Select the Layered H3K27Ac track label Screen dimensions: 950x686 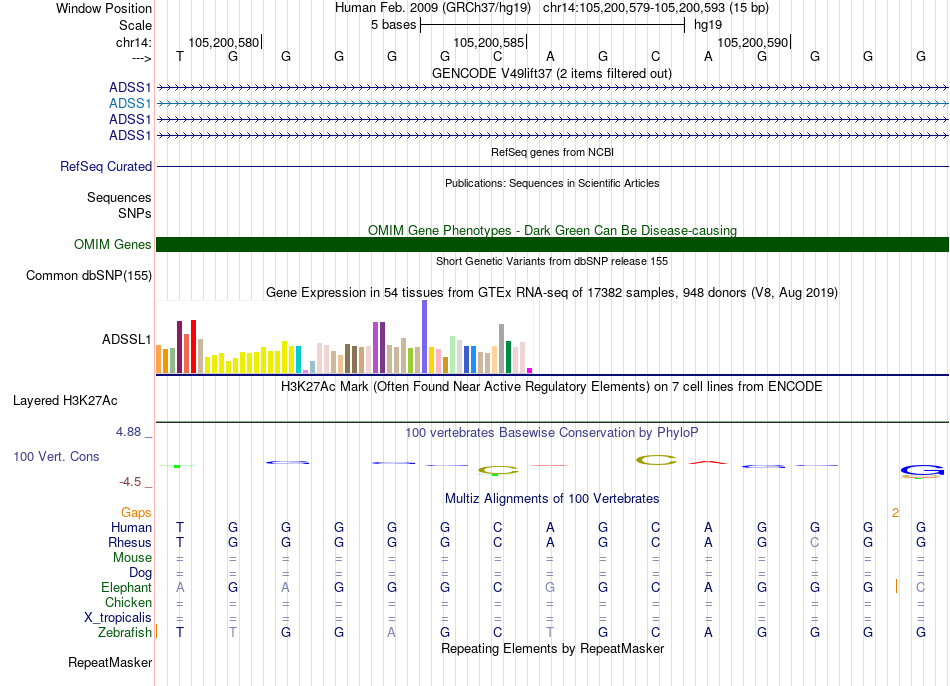(x=65, y=401)
